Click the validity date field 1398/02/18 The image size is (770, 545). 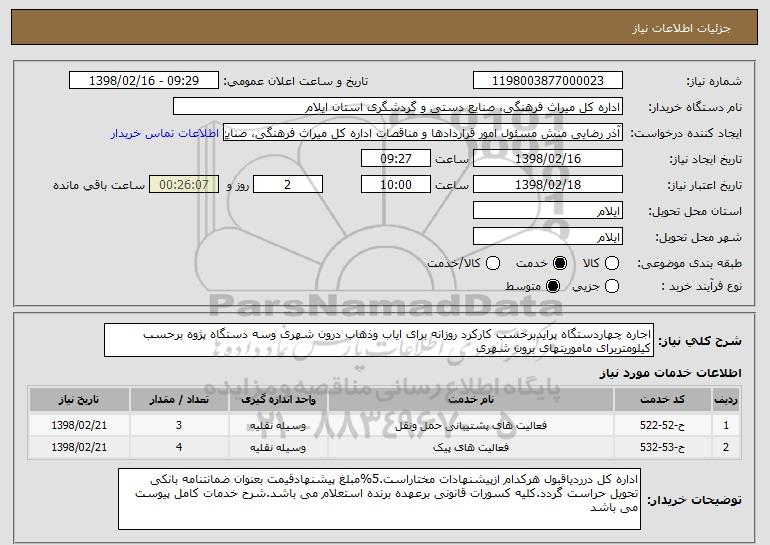click(x=548, y=185)
